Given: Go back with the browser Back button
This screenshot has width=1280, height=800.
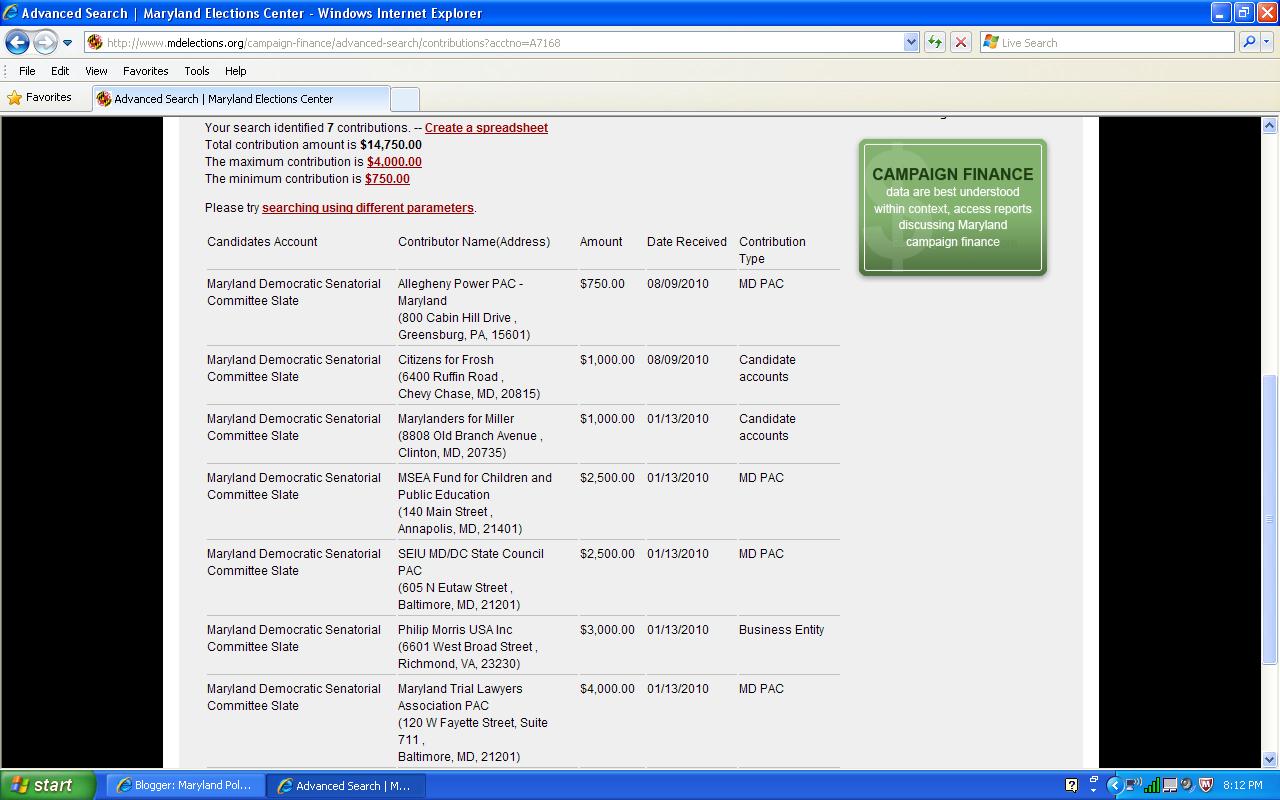Looking at the screenshot, I should (17, 42).
